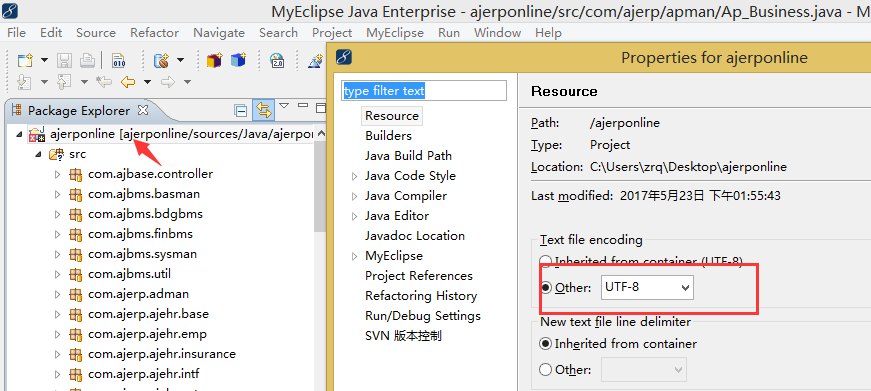Open the UTF-8 encoding combo box
The image size is (871, 391).
647,288
